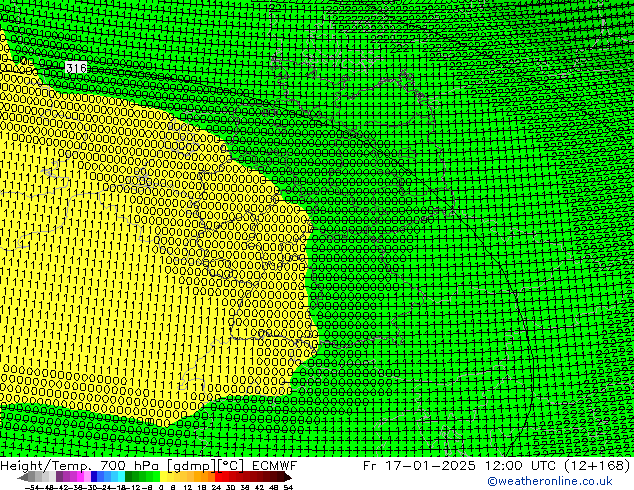Click the ECMWF model name label
This screenshot has height=490, width=634.
coord(275,466)
